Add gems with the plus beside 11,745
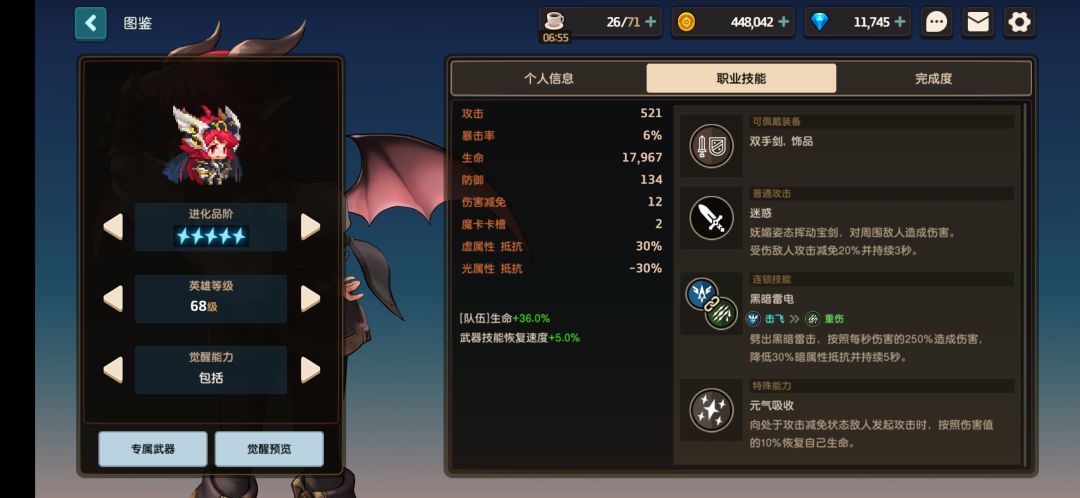Image resolution: width=1080 pixels, height=498 pixels. (900, 22)
